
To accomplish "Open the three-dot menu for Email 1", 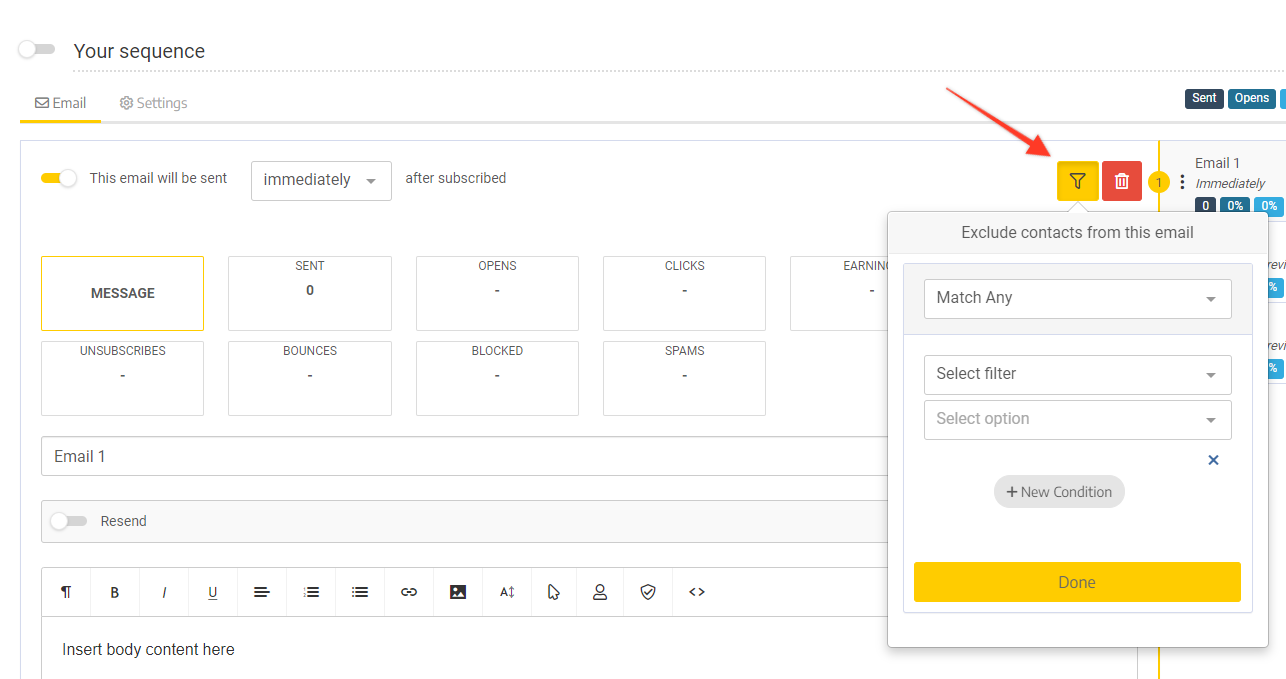I will click(1182, 182).
